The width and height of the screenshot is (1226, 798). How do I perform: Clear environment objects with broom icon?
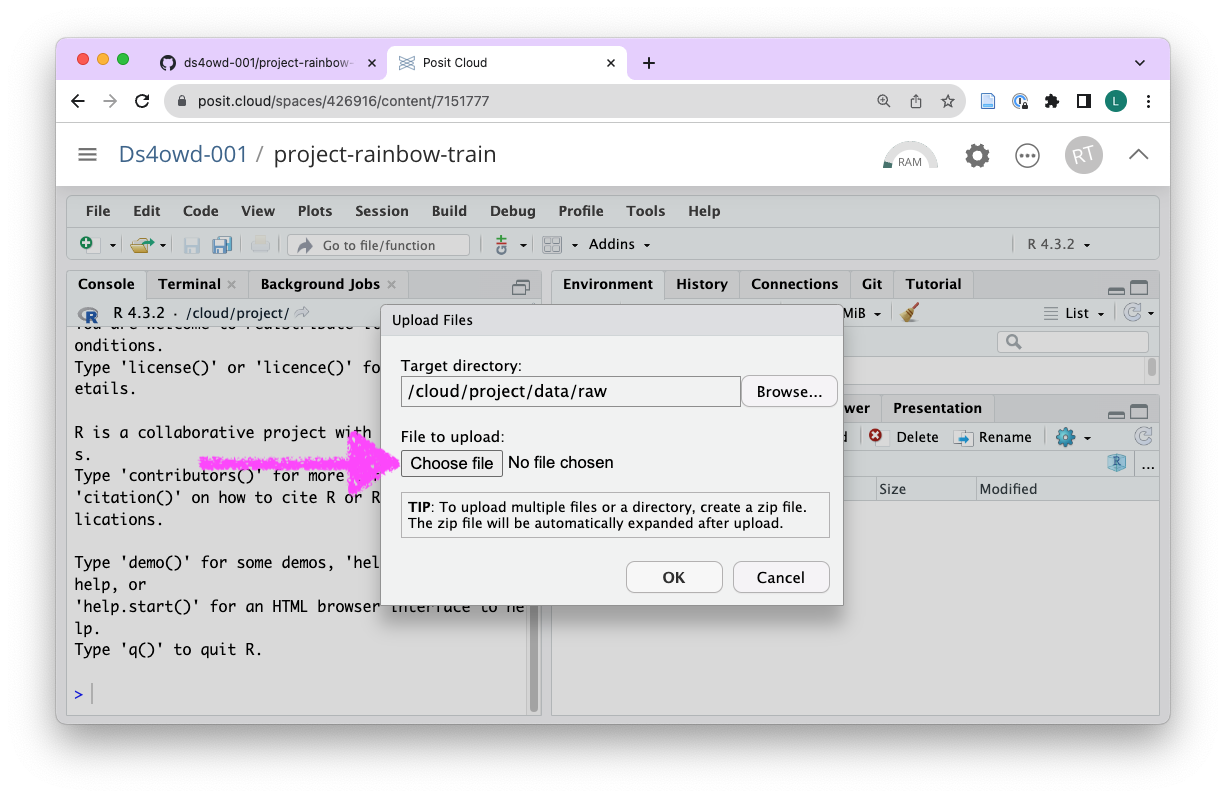coord(909,313)
